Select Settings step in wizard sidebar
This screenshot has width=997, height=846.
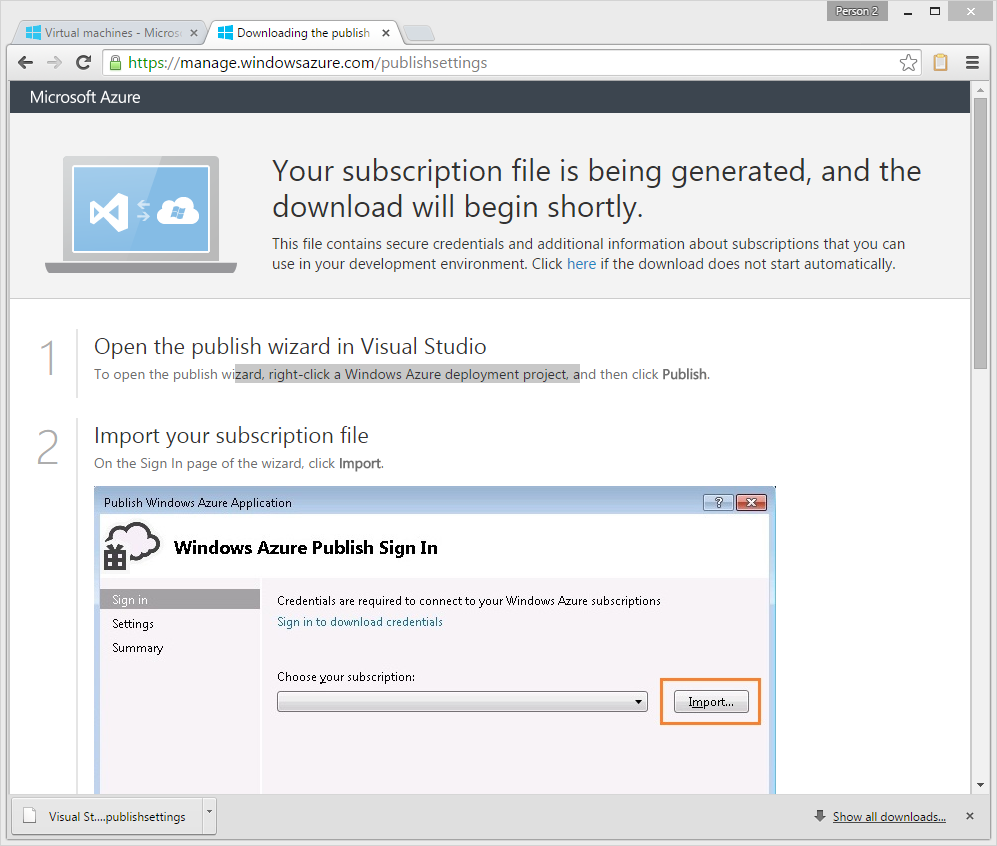pos(133,624)
